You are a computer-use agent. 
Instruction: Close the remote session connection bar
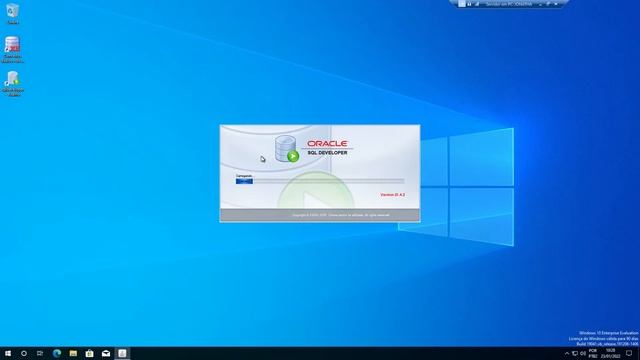click(556, 4)
